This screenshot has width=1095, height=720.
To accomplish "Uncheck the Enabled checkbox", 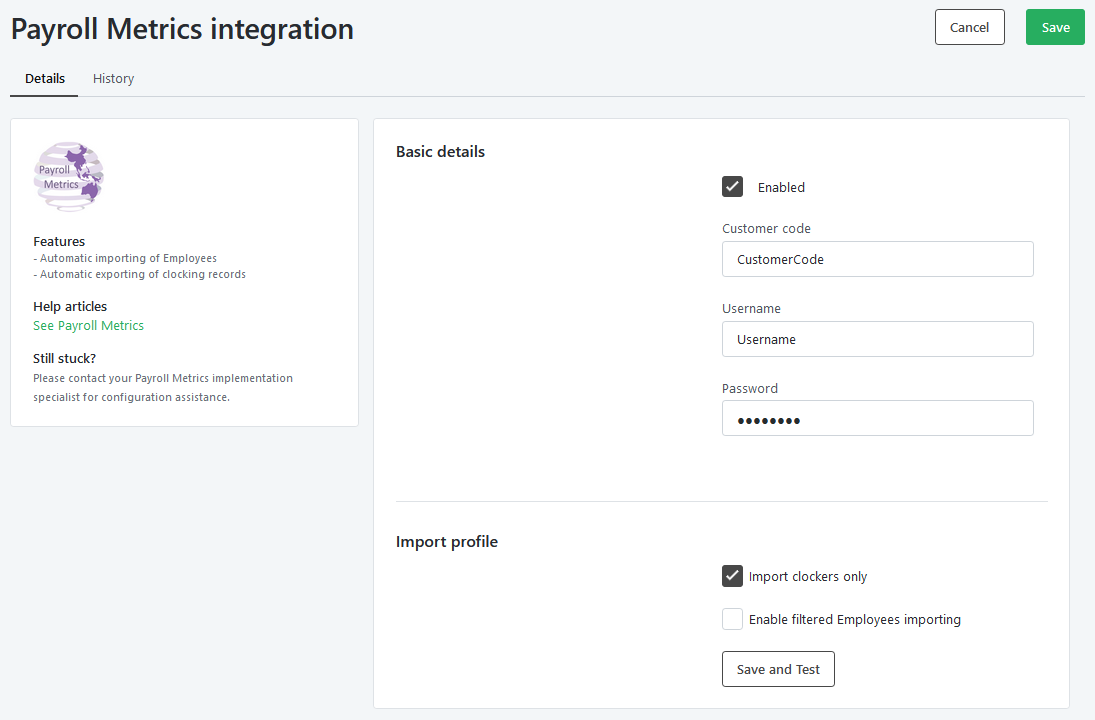I will point(732,186).
